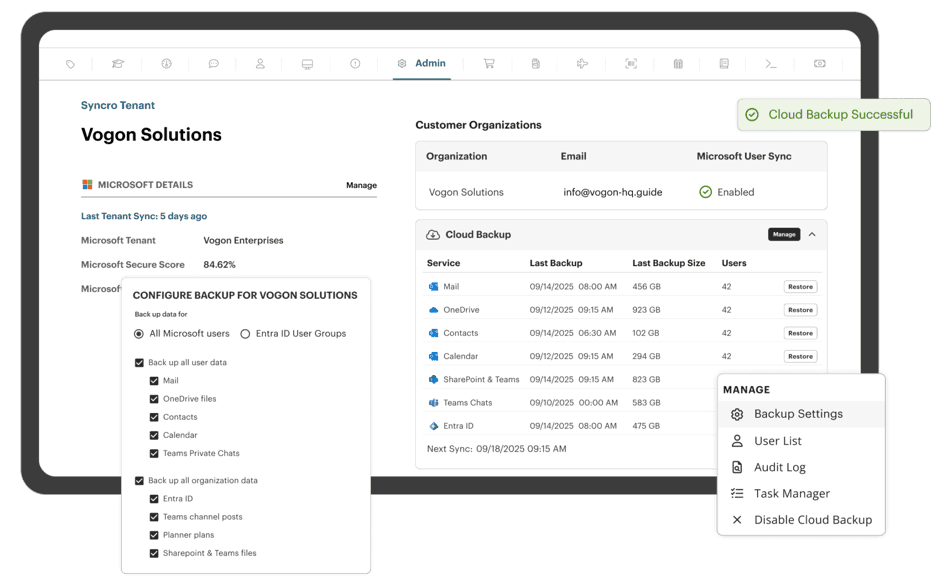Image resolution: width=950 pixels, height=585 pixels.
Task: Choose Task Manager from the Manage menu
Action: (801, 494)
